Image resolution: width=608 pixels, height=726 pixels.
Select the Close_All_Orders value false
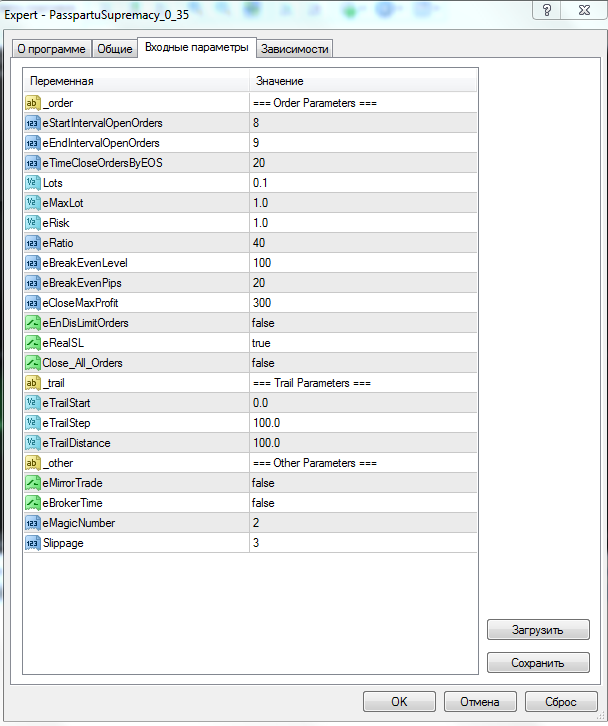click(x=364, y=363)
